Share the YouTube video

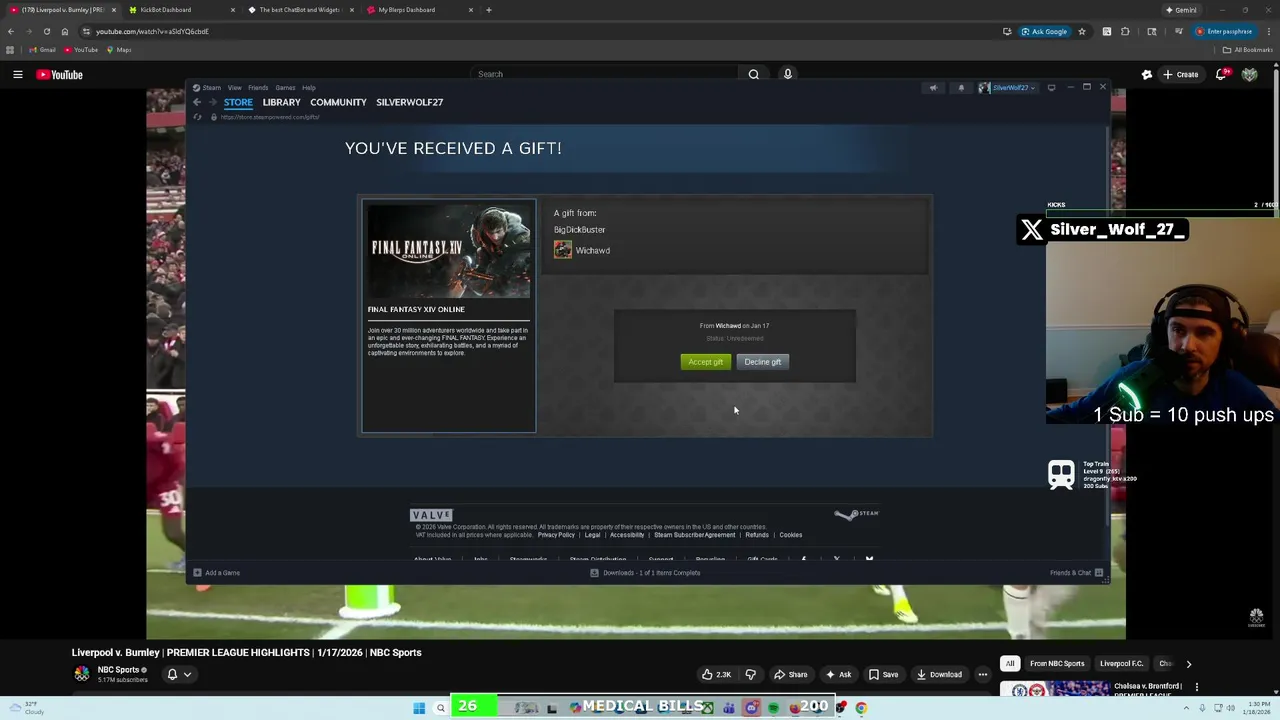[790, 674]
